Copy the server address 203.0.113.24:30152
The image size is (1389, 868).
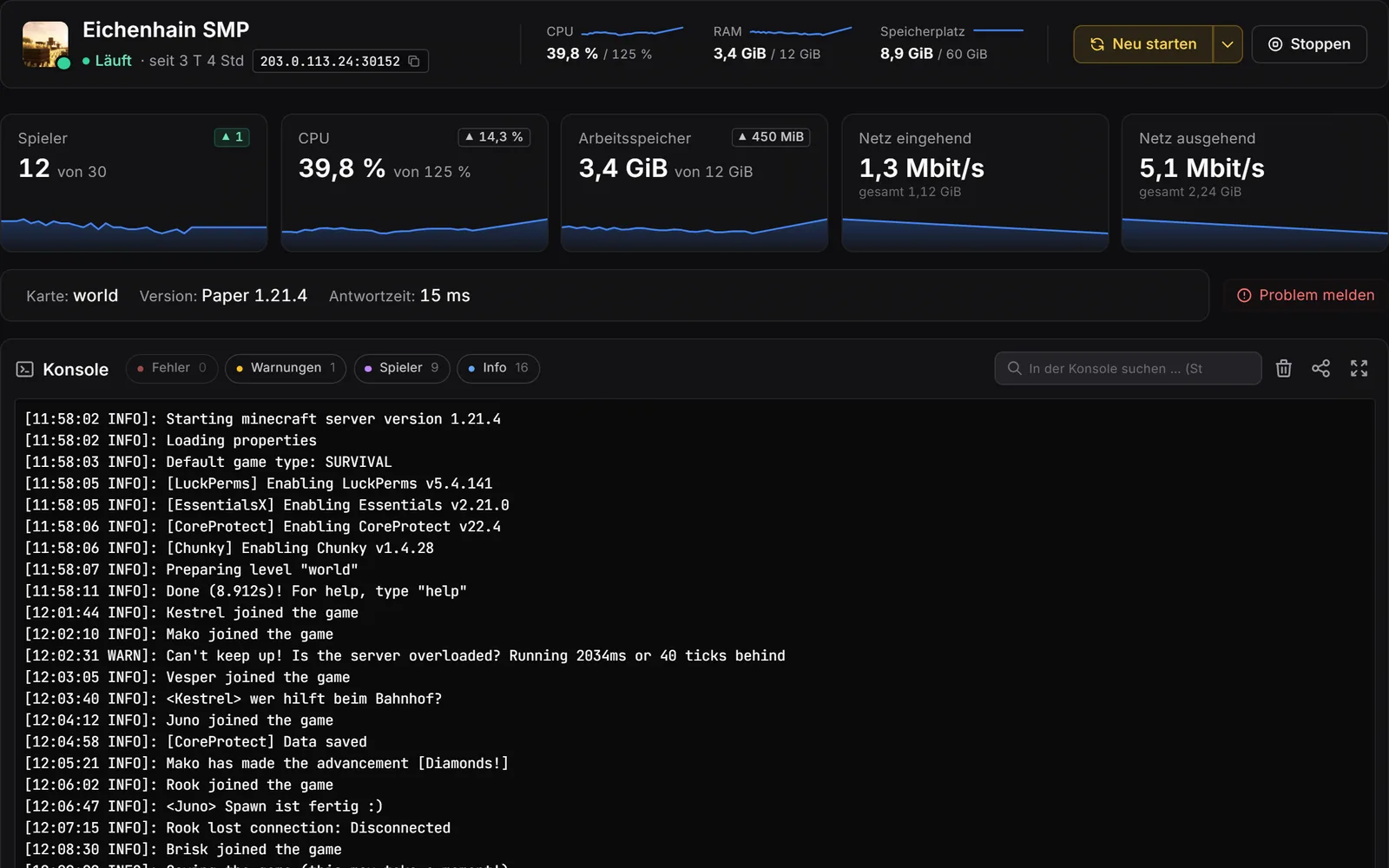414,61
